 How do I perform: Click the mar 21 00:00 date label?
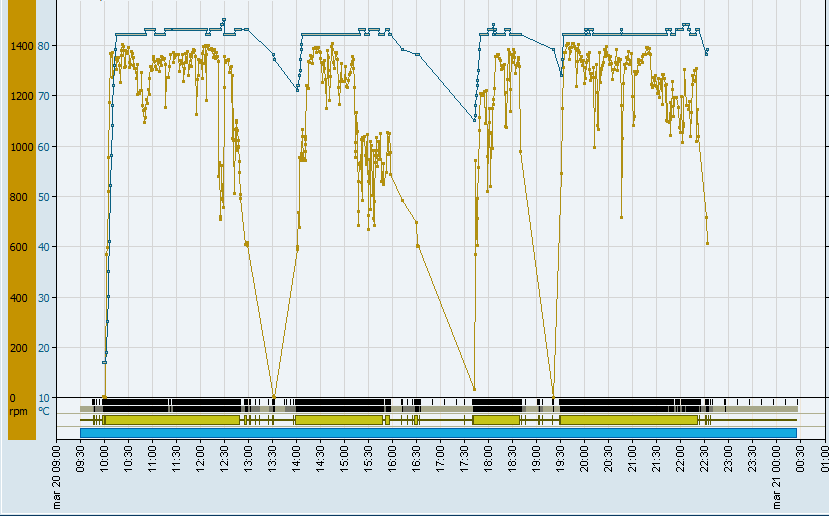[777, 477]
